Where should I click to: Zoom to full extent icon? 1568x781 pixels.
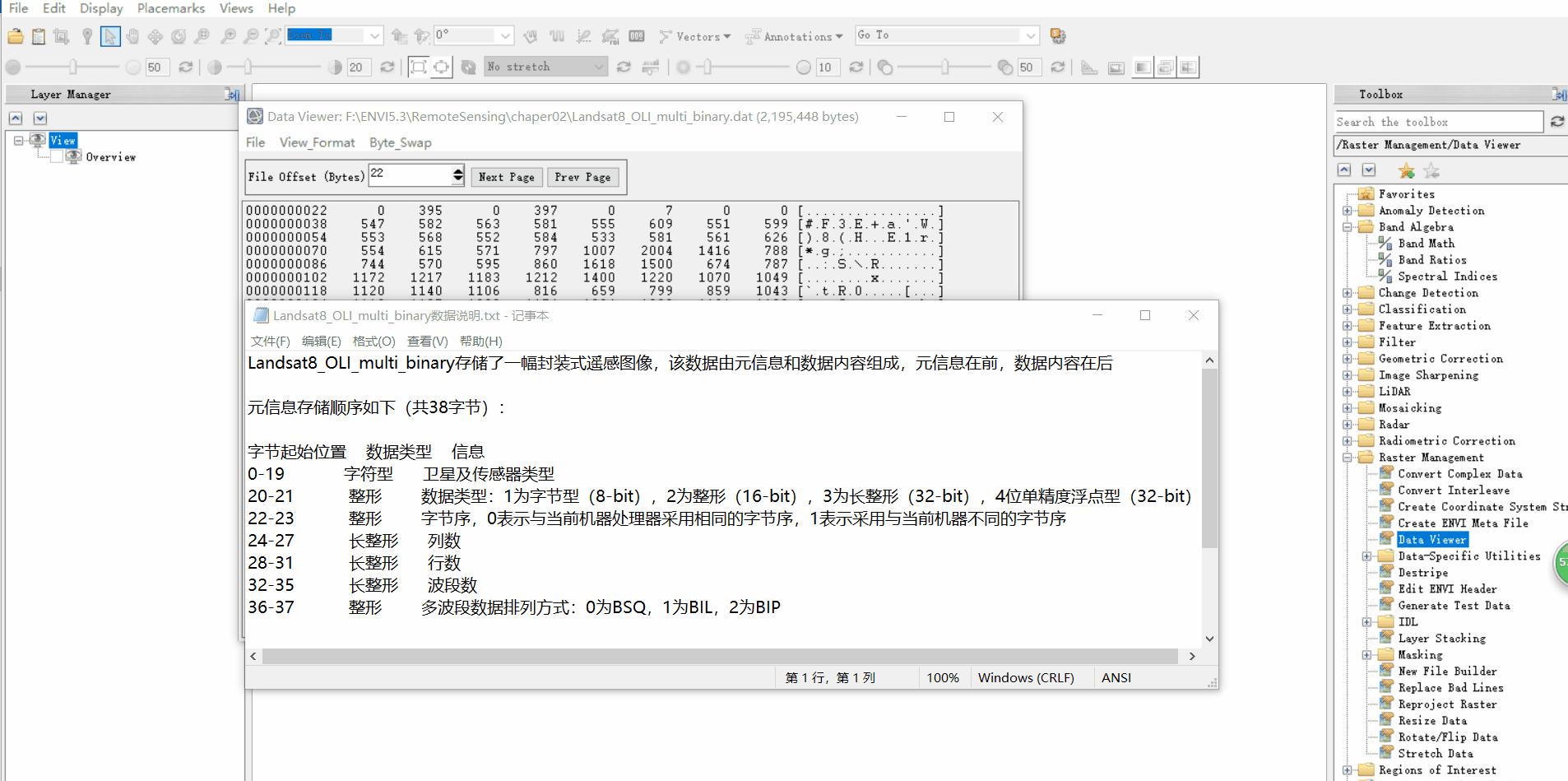click(x=274, y=36)
